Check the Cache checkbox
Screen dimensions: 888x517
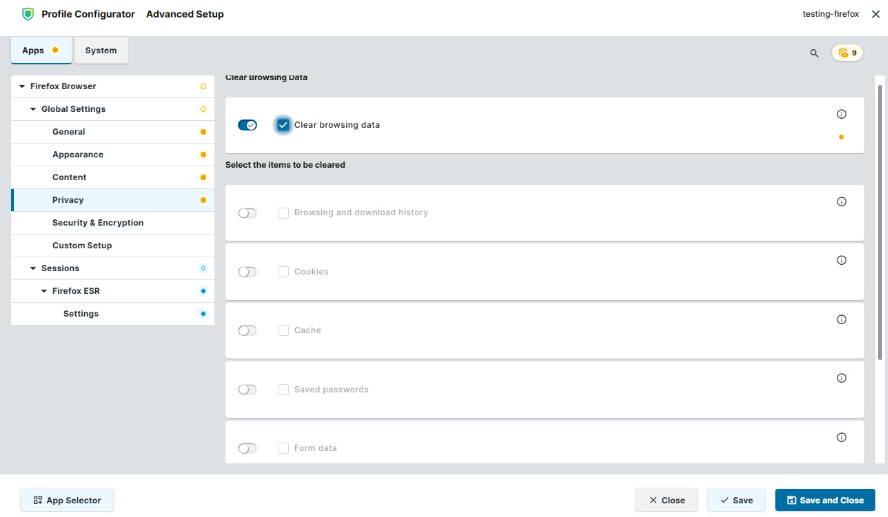click(x=283, y=330)
